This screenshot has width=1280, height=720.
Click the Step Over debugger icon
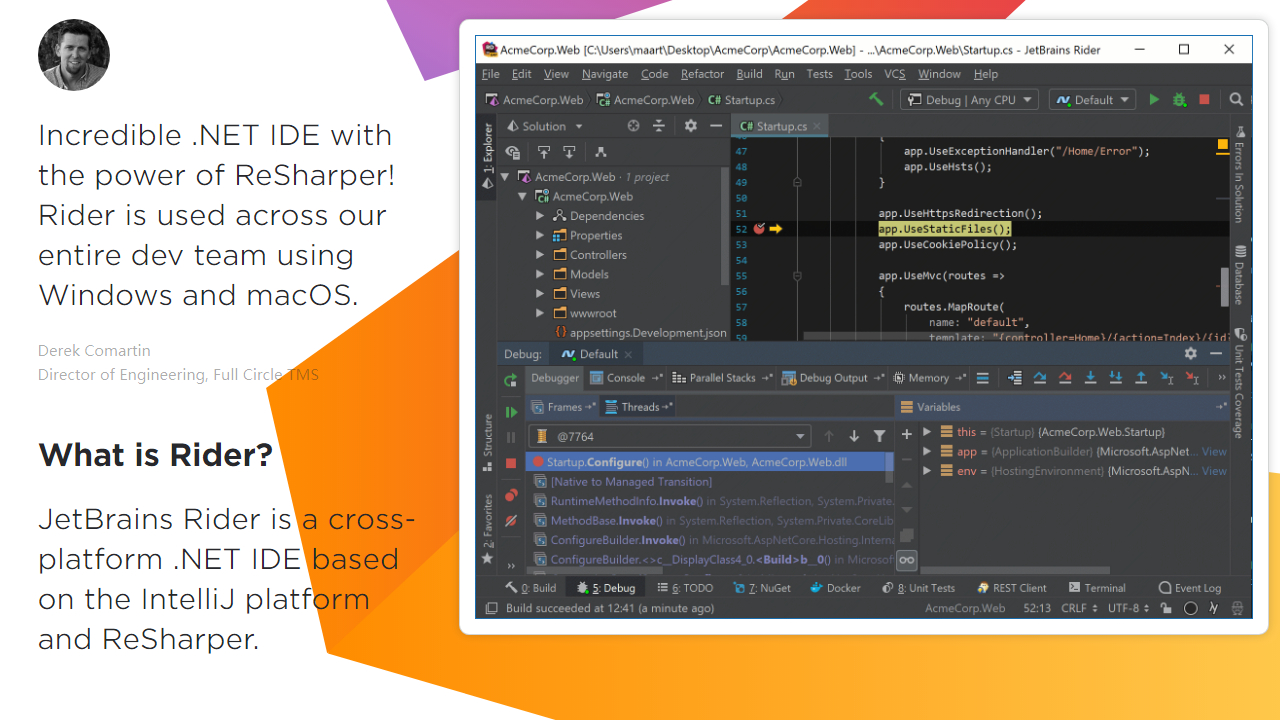click(1040, 378)
